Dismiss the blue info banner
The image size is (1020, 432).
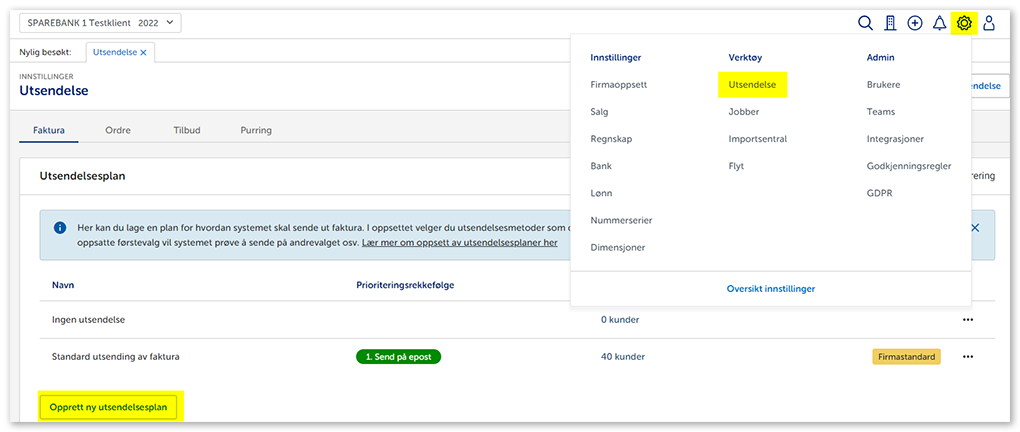[x=975, y=228]
